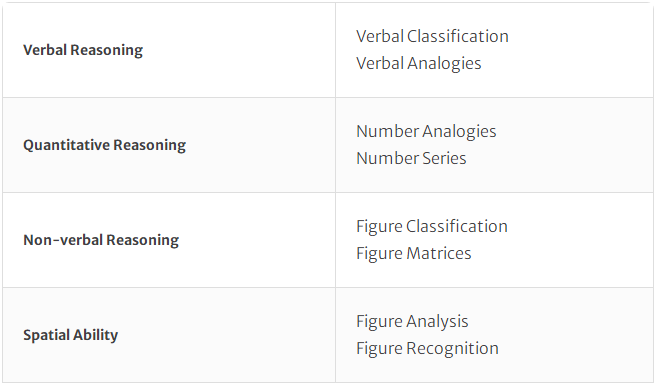Screen dimensions: 656x385
Task: Choose the Number Series entry
Action: point(411,159)
